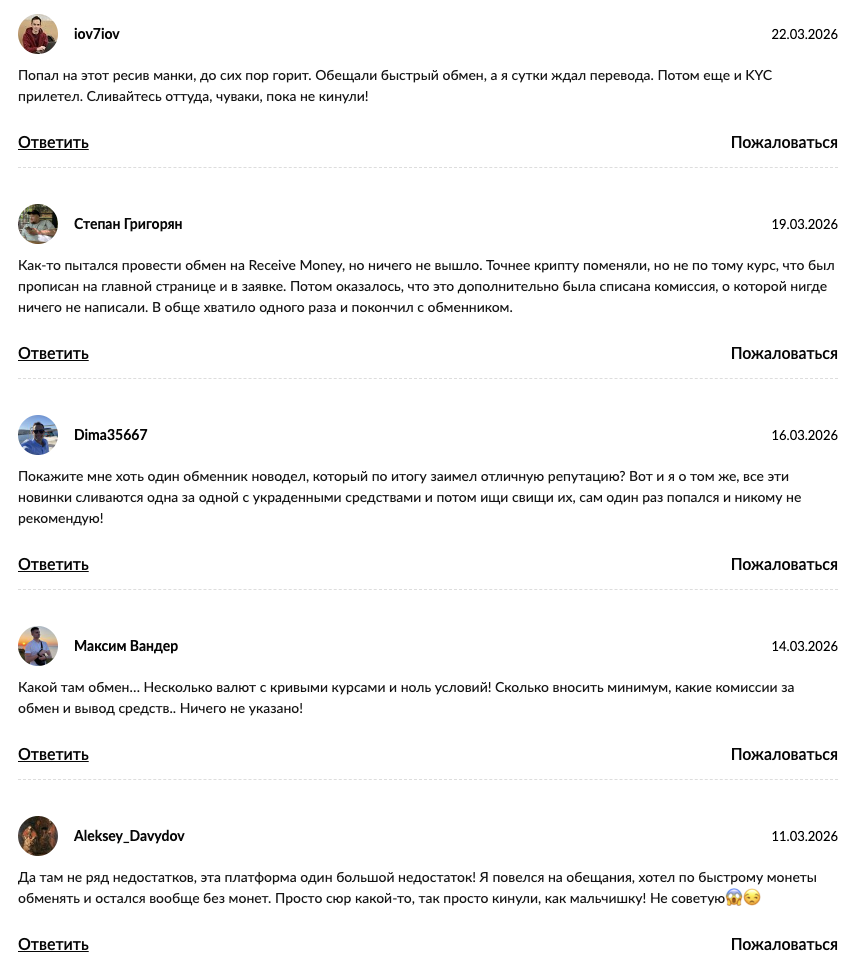
Task: Open the Aleksey_Davydov username
Action: pyautogui.click(x=129, y=836)
